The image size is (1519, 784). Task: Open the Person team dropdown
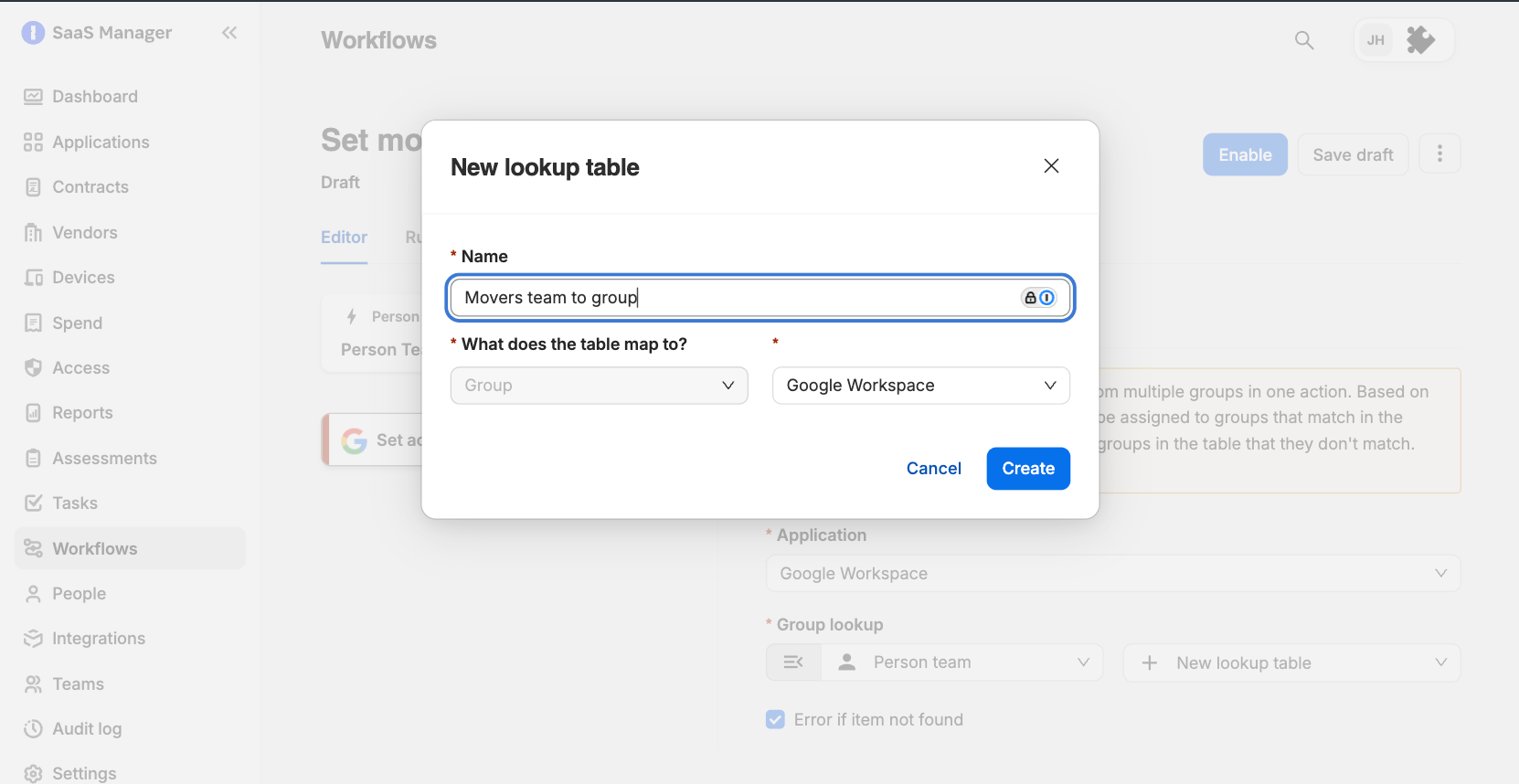[961, 662]
